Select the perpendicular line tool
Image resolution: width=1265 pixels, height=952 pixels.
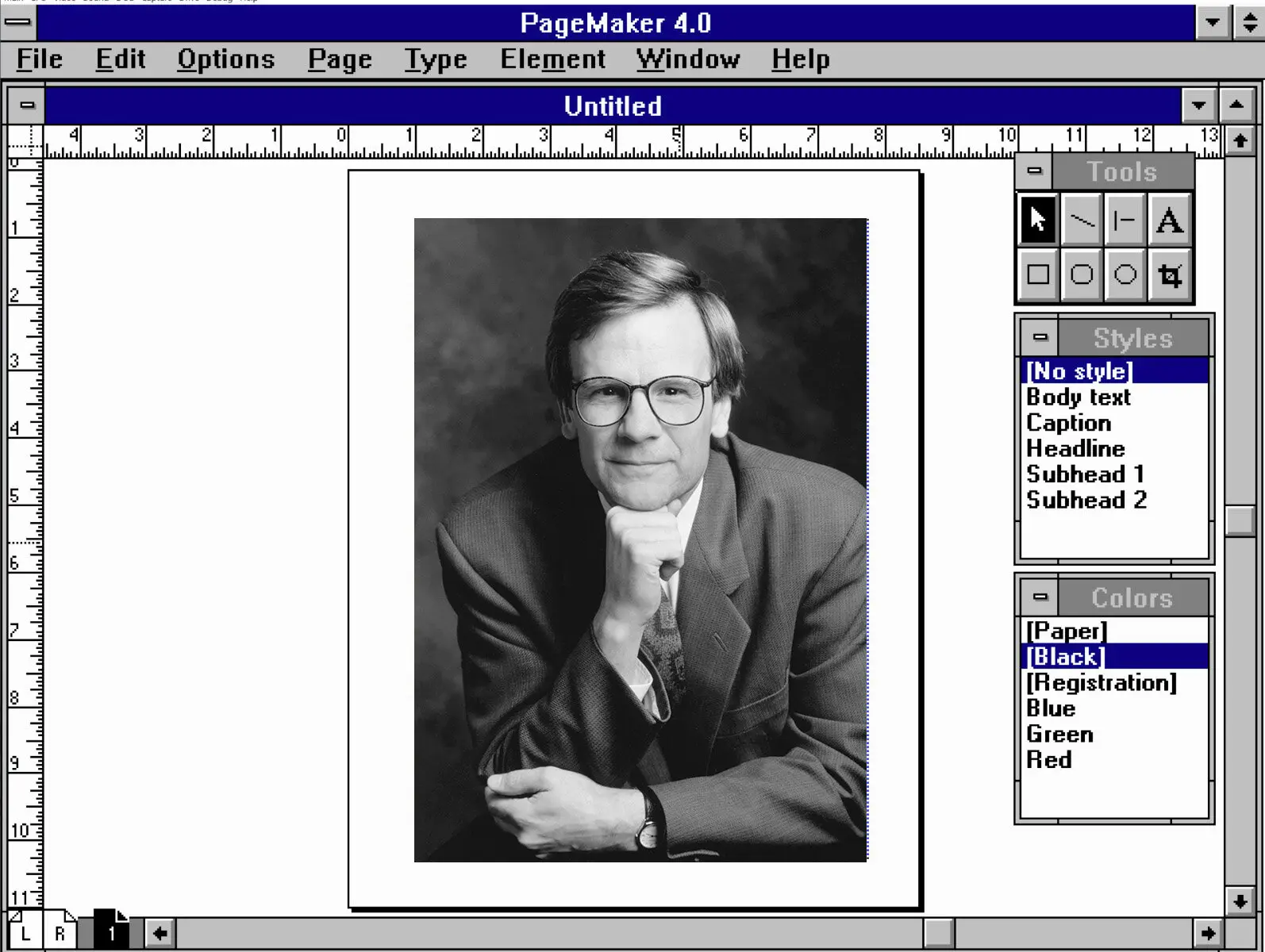click(x=1125, y=220)
